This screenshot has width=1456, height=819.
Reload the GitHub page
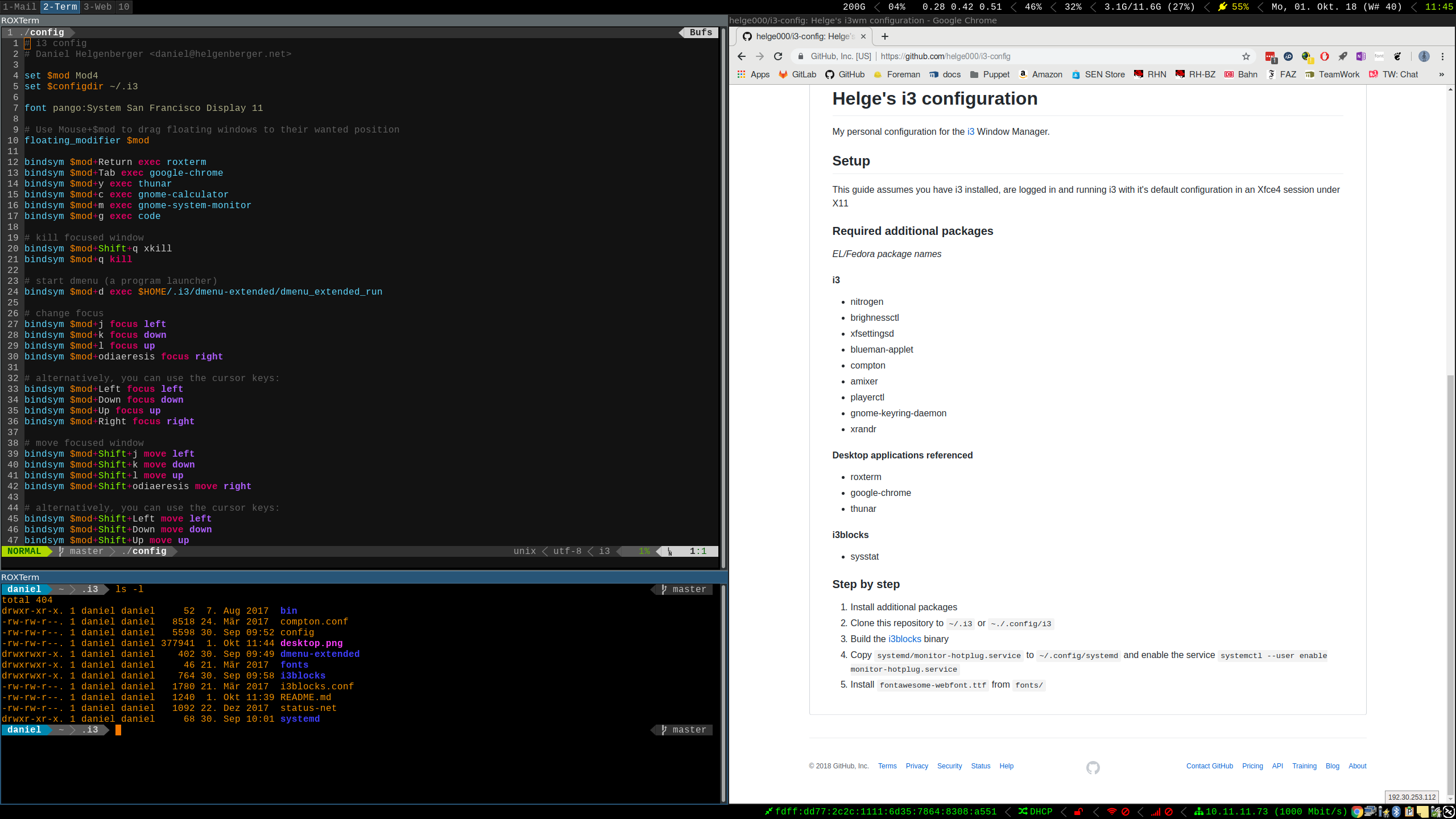coord(778,56)
